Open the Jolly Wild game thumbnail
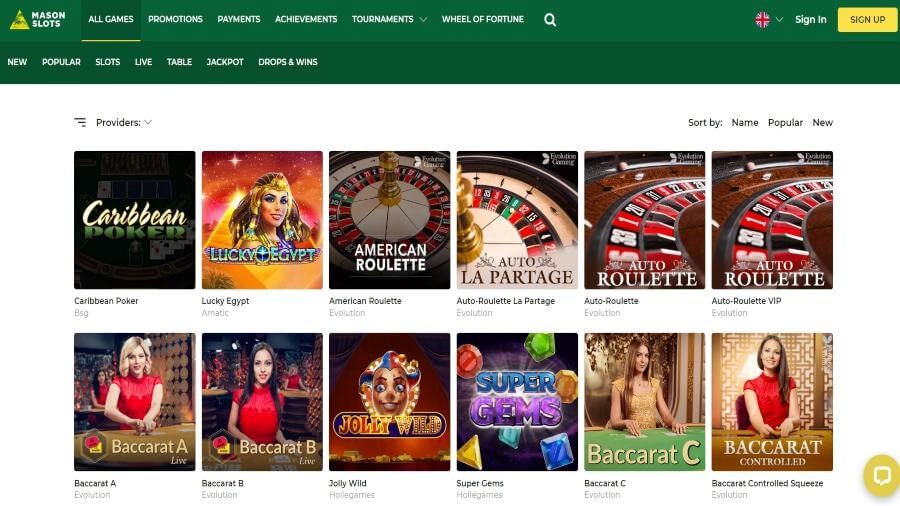 click(x=389, y=402)
